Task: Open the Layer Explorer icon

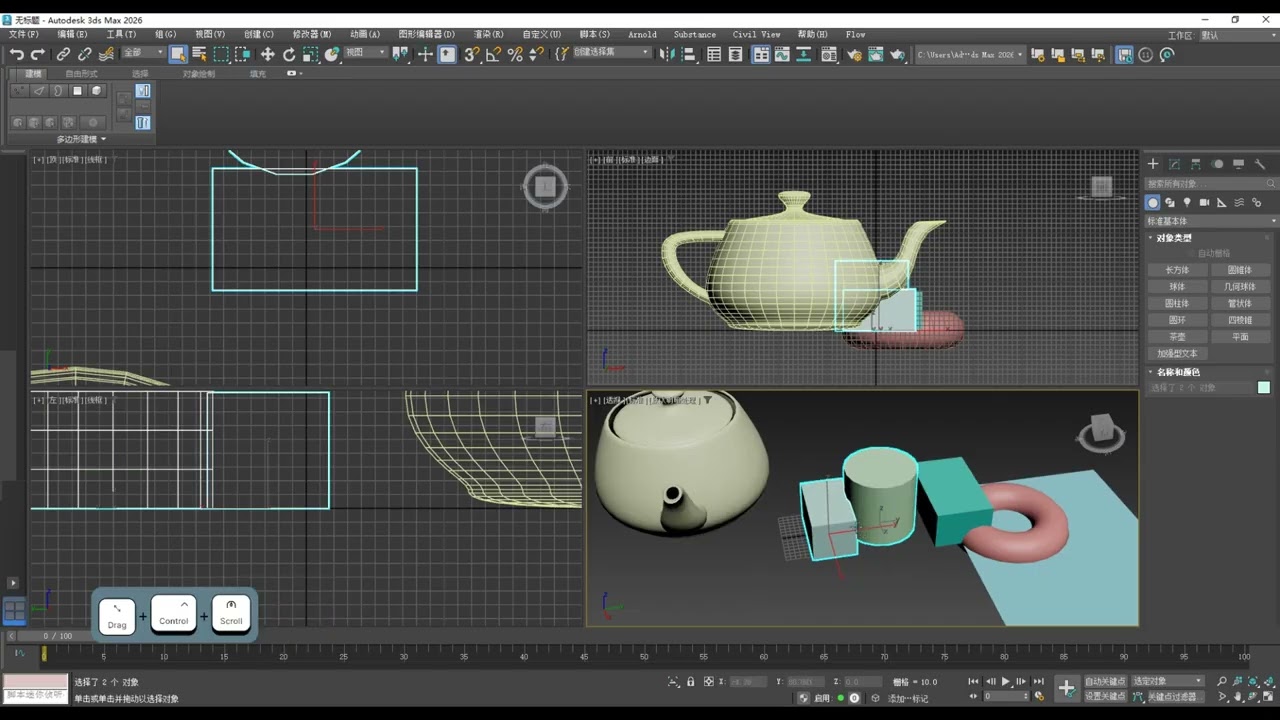Action: [735, 54]
